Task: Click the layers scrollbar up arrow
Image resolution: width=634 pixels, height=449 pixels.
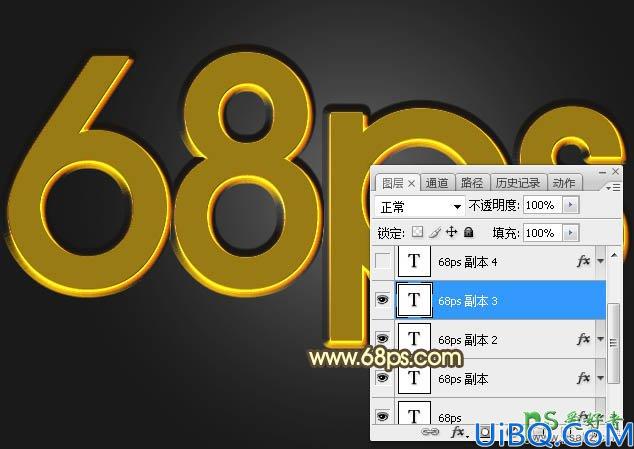Action: [x=614, y=255]
